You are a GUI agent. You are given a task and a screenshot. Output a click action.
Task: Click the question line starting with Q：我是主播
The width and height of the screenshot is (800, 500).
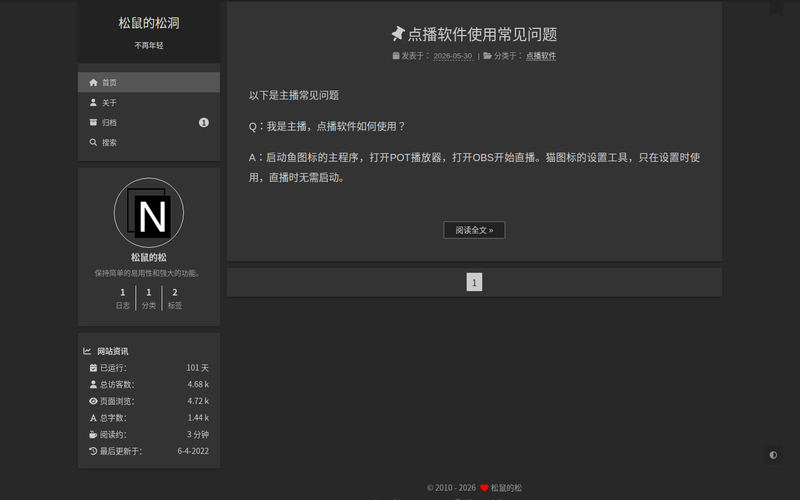click(x=327, y=127)
